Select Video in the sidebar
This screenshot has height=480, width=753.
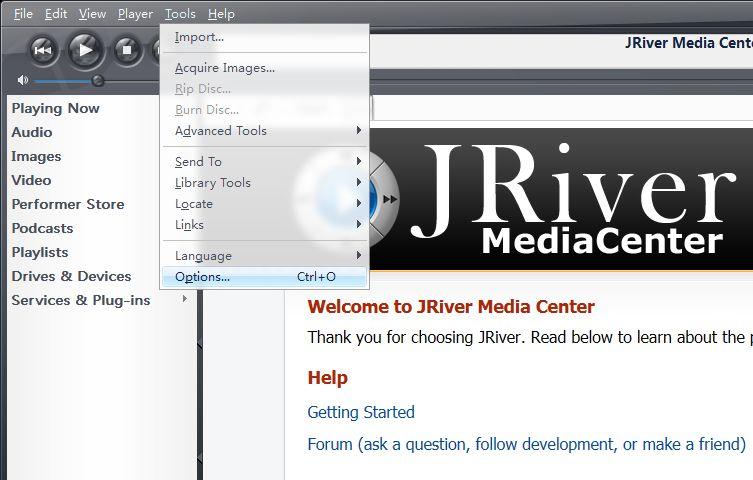point(31,180)
